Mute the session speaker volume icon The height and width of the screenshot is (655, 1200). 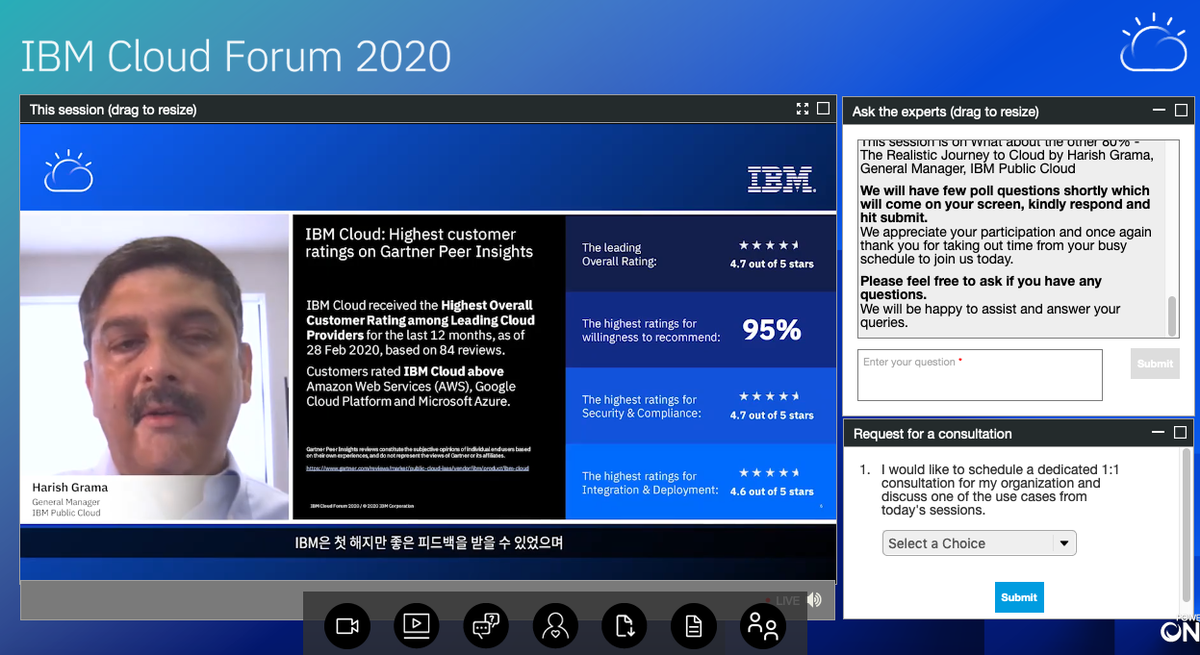[814, 600]
